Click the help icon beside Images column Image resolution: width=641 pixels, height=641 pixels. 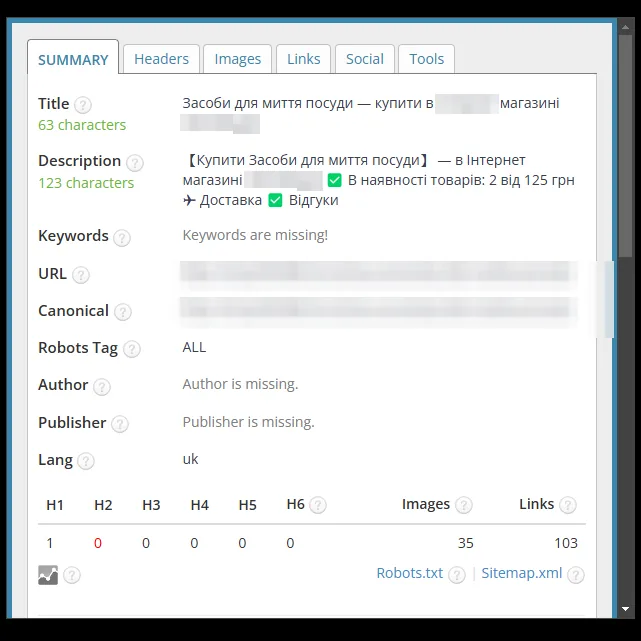click(x=464, y=505)
